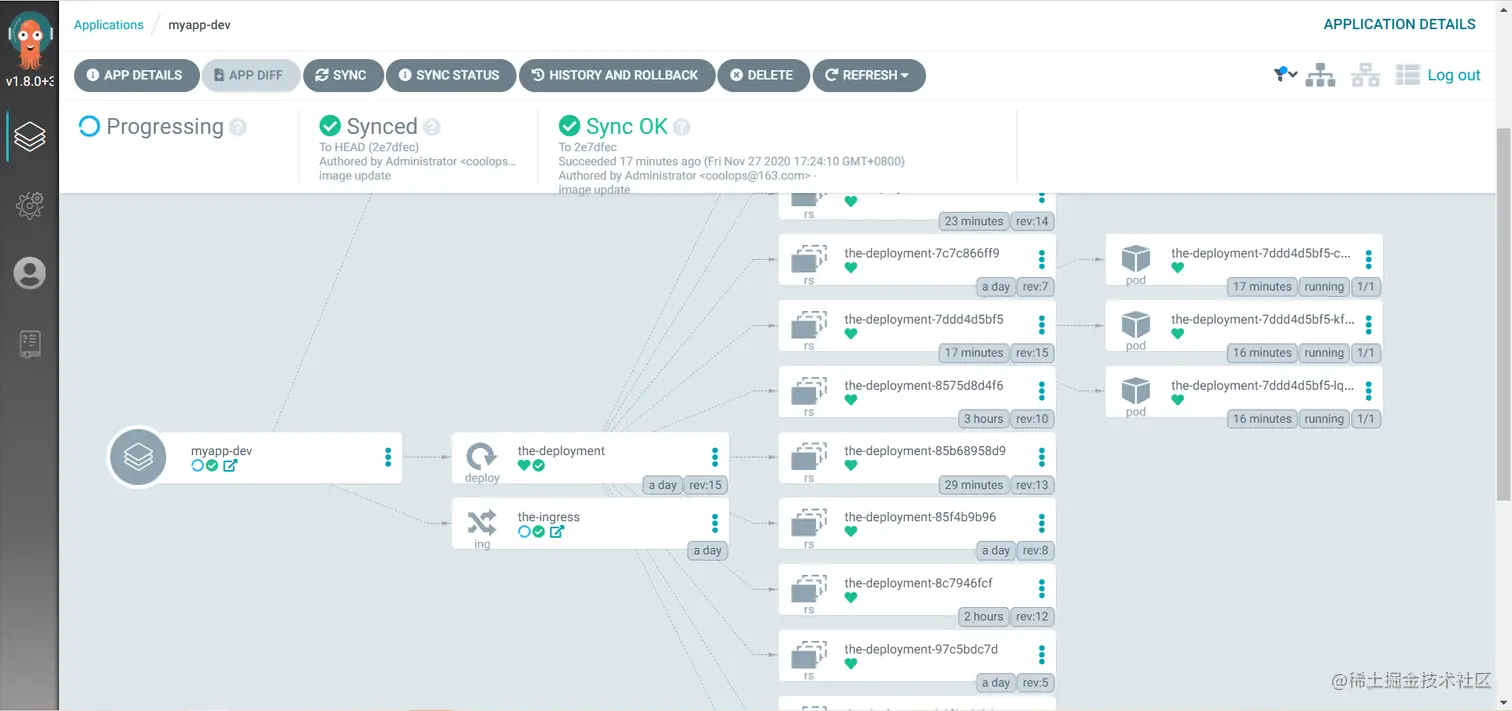Image resolution: width=1512 pixels, height=711 pixels.
Task: Open Applications view via layers sidebar icon
Action: [x=29, y=136]
